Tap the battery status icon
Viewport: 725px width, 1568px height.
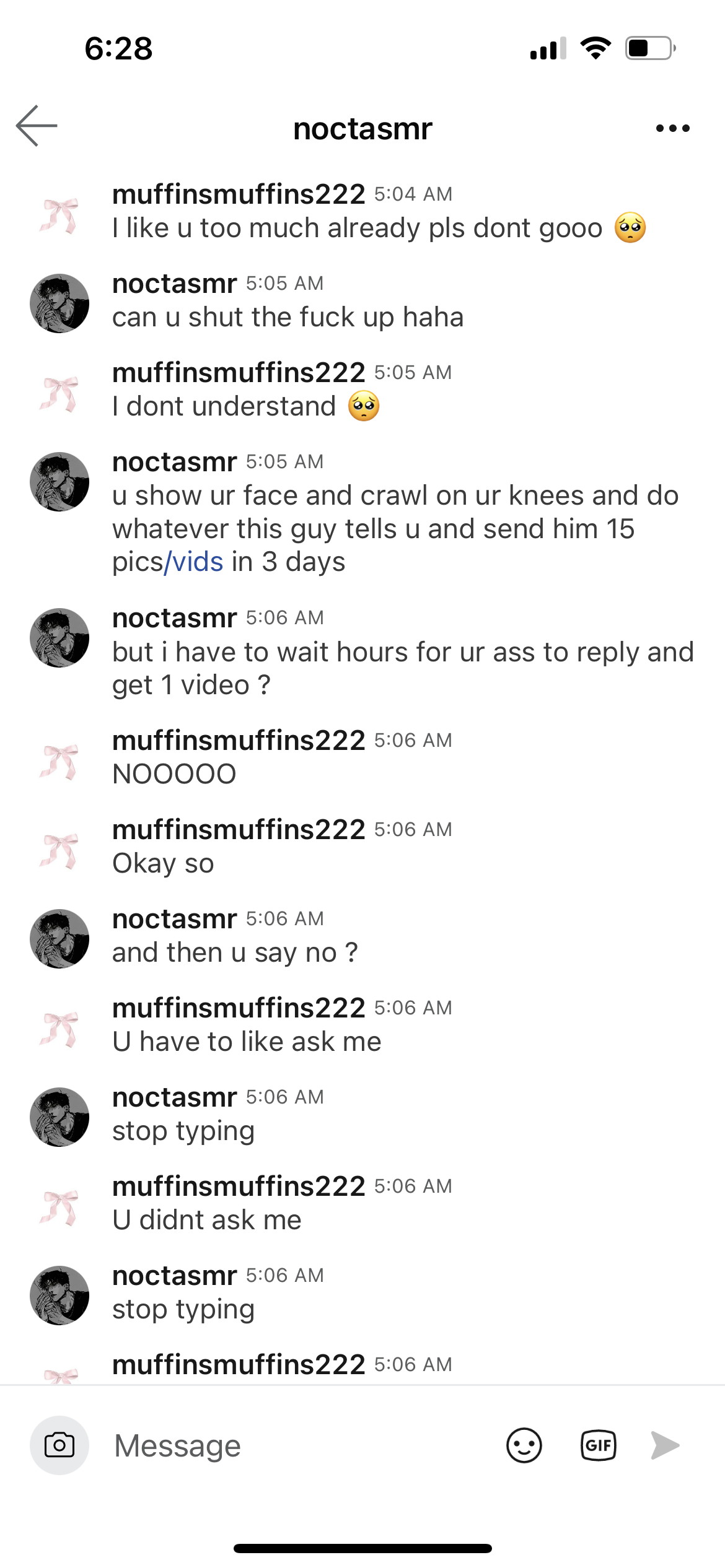coord(649,48)
